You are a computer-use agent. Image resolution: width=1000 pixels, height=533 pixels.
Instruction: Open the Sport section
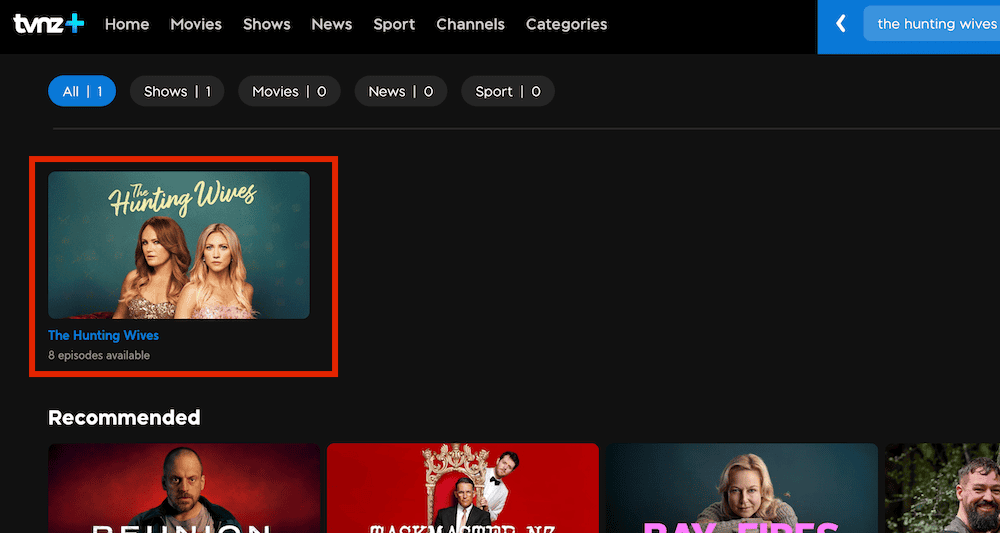coord(394,24)
